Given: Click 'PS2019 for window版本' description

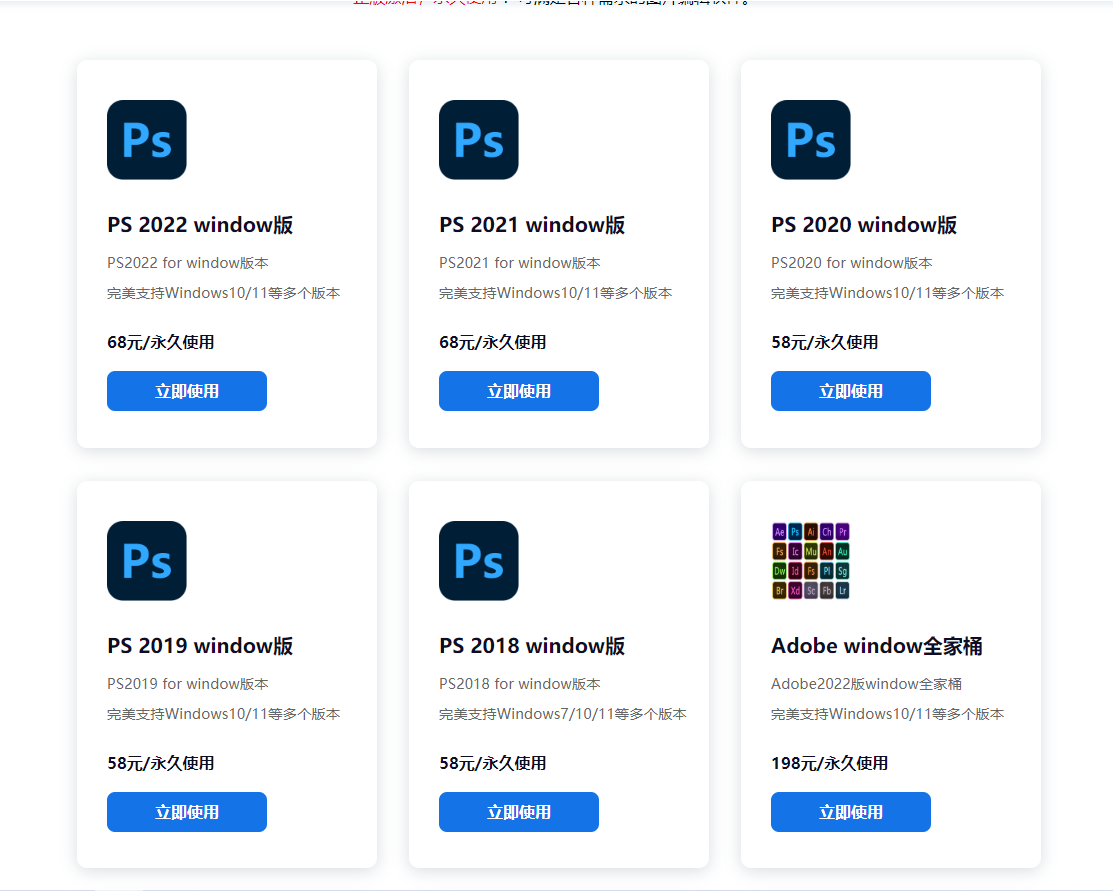Looking at the screenshot, I should [x=188, y=684].
